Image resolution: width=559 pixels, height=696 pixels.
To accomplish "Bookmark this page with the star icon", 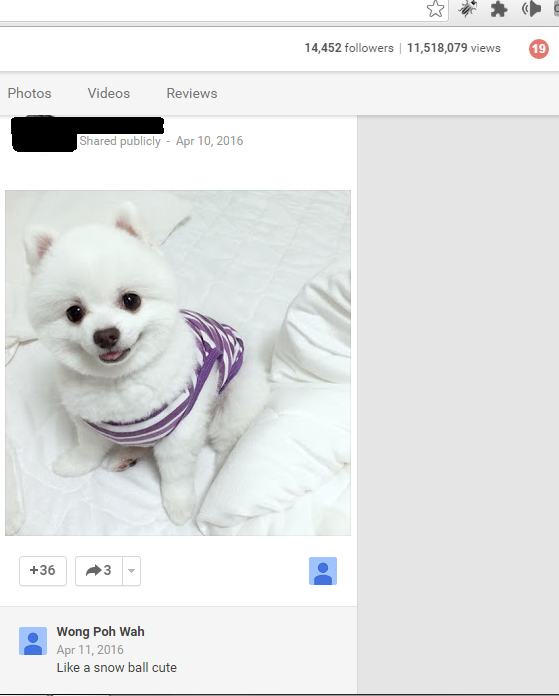I will click(435, 8).
